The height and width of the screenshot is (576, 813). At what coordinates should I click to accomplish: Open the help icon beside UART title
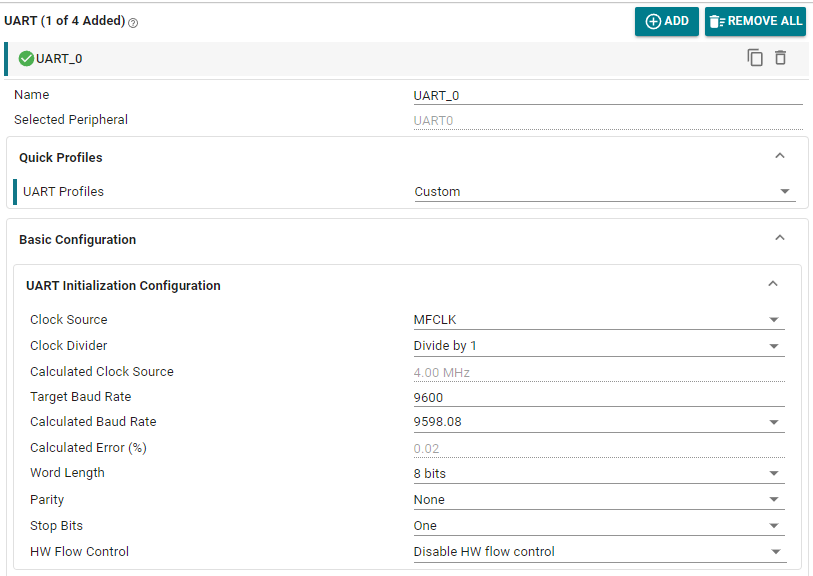click(x=133, y=23)
